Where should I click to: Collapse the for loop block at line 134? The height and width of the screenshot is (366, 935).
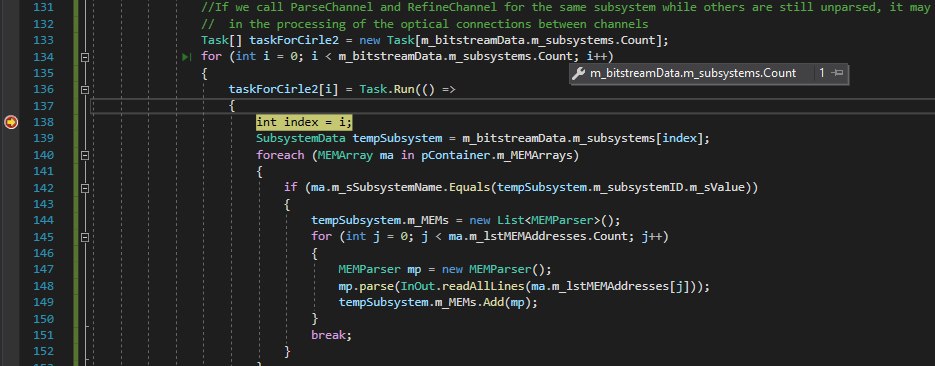(x=85, y=57)
